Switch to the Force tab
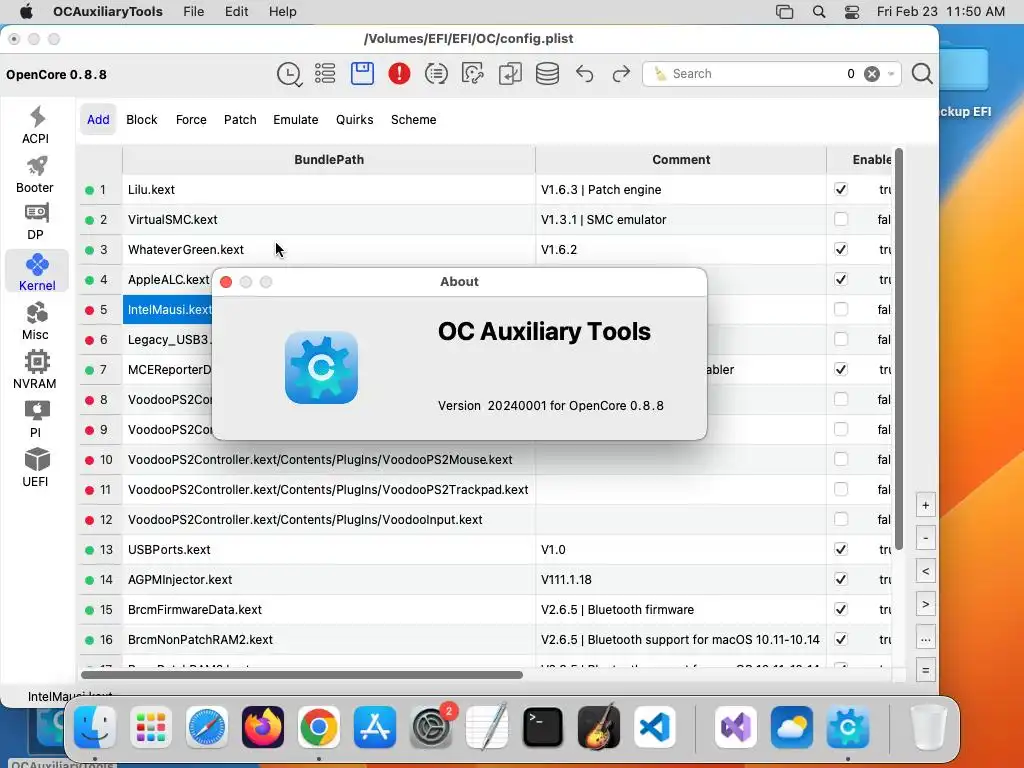This screenshot has height=768, width=1024. 191,120
